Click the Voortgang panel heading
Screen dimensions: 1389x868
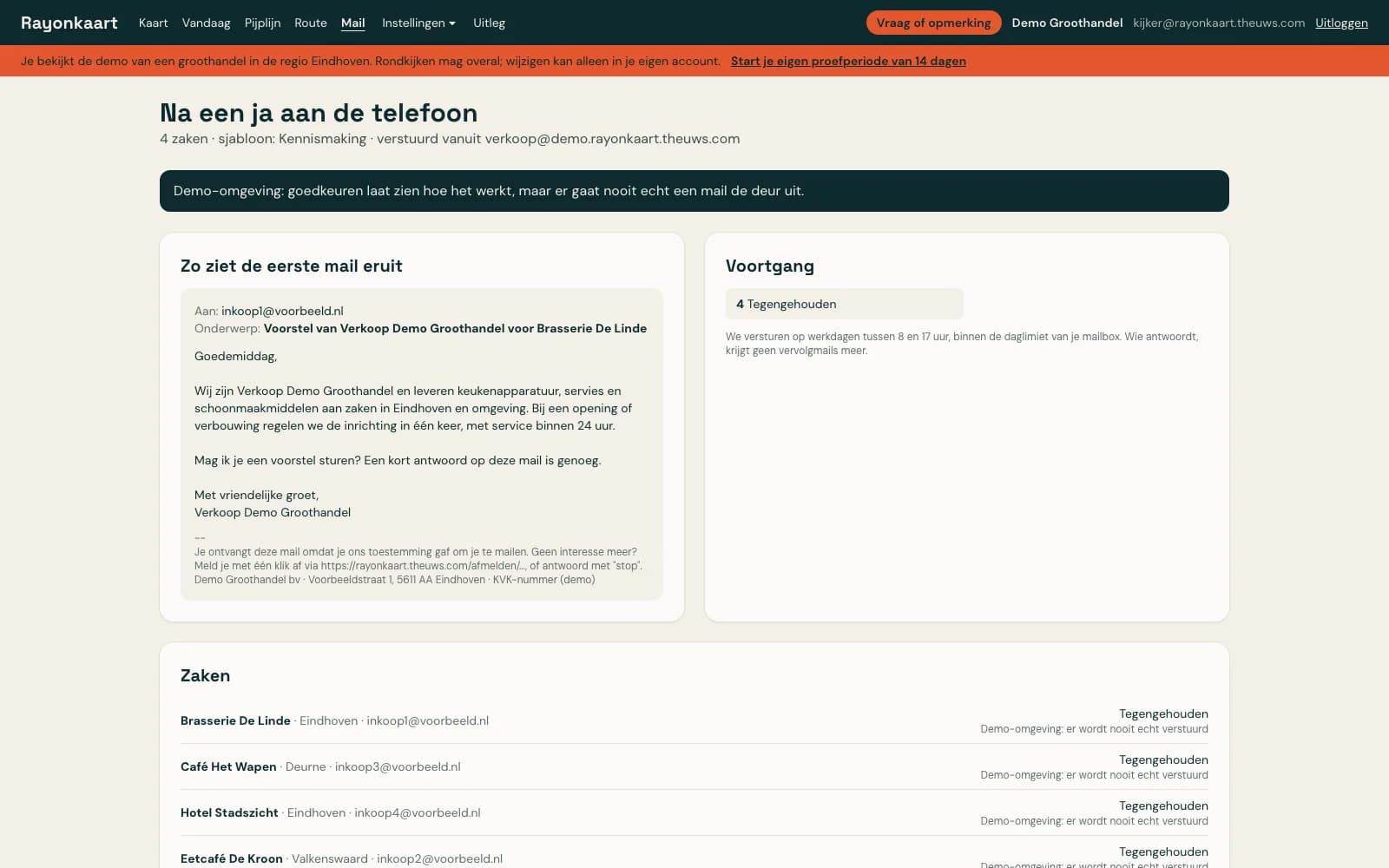(770, 266)
